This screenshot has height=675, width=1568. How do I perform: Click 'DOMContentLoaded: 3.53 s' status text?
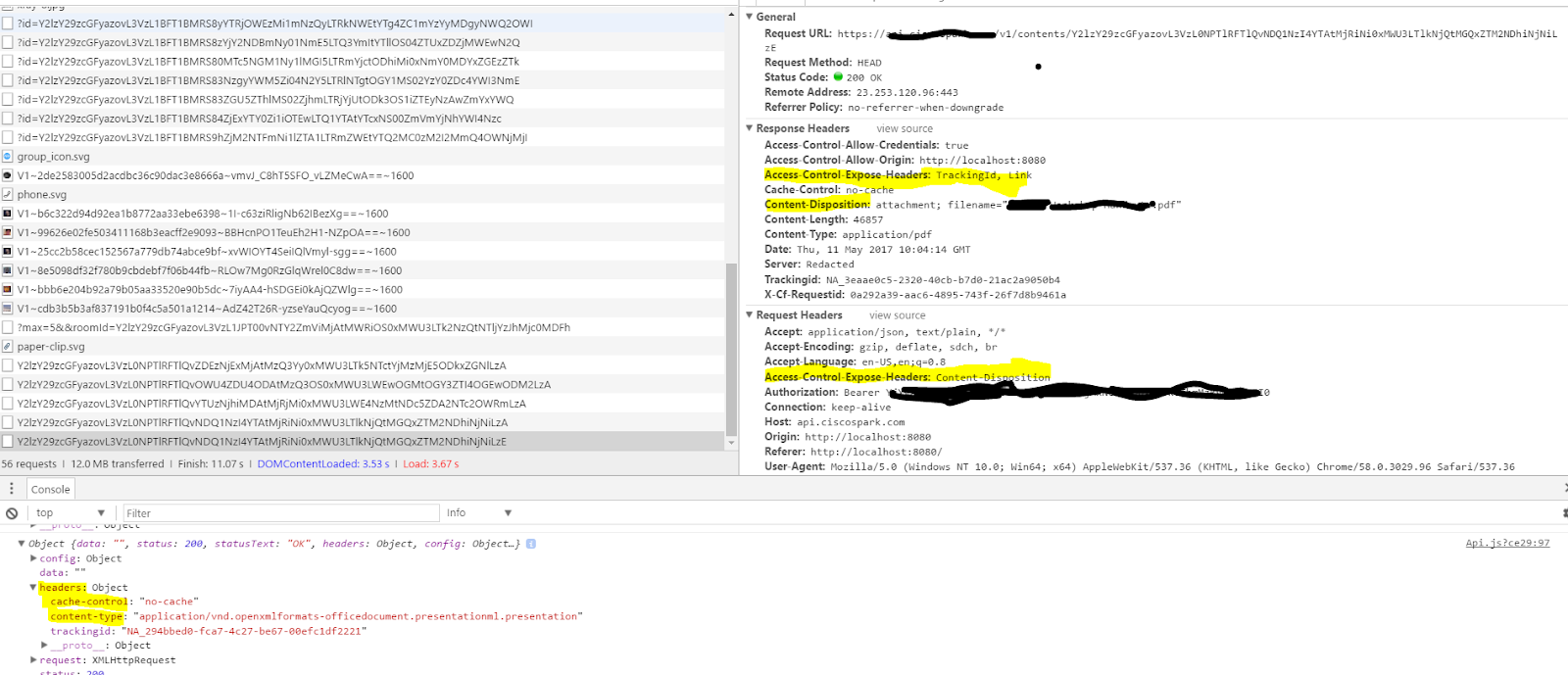pos(323,464)
